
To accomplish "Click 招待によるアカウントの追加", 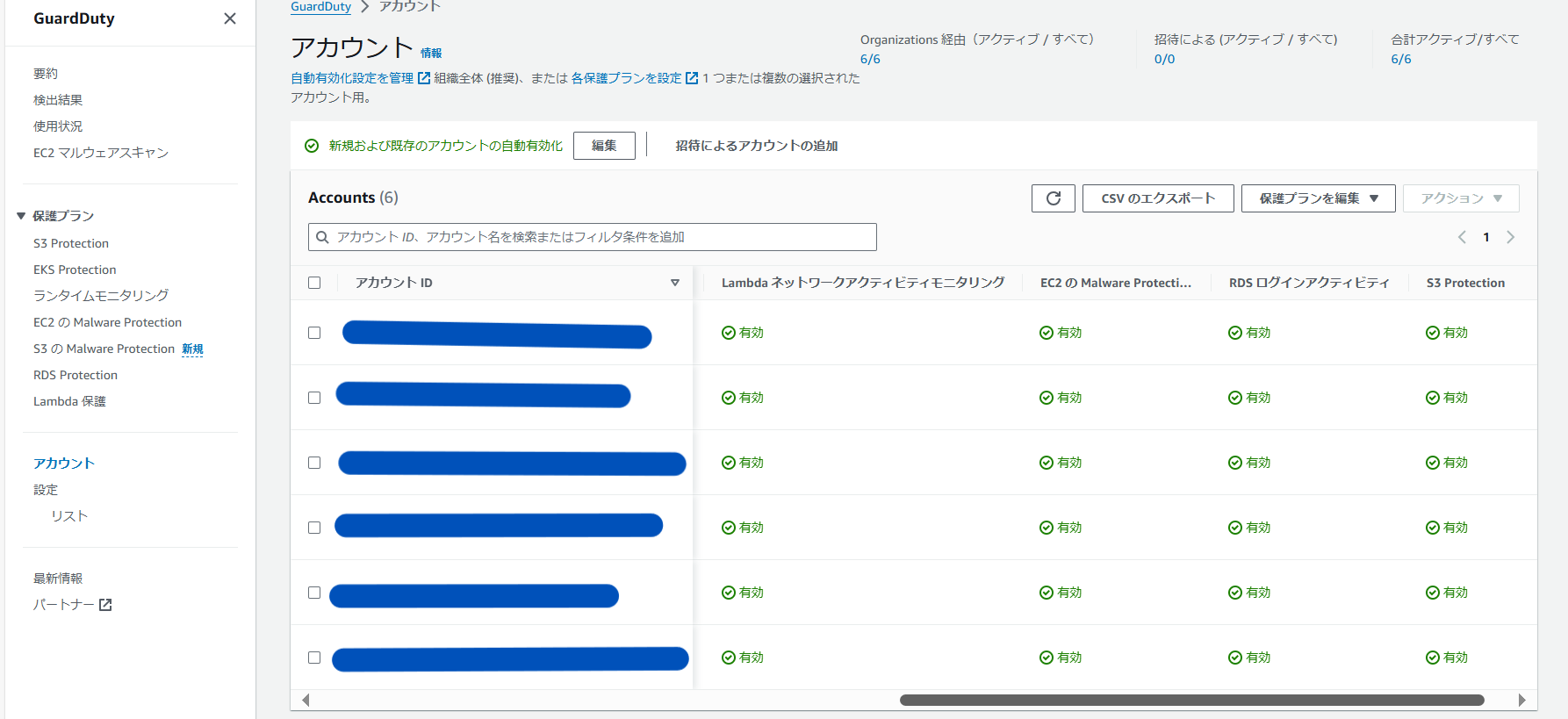I will (757, 146).
